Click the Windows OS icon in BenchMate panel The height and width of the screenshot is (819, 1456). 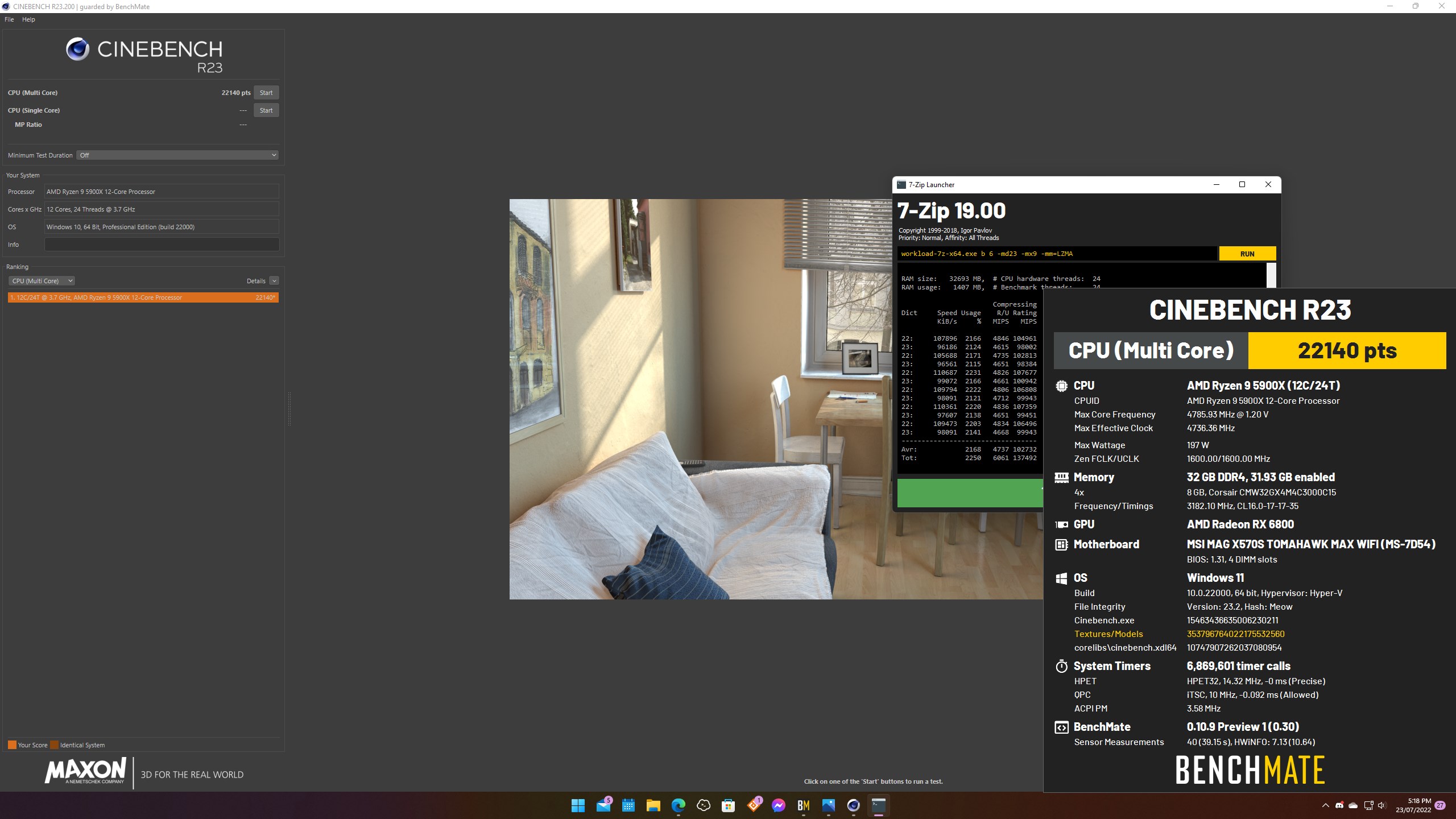point(1061,578)
